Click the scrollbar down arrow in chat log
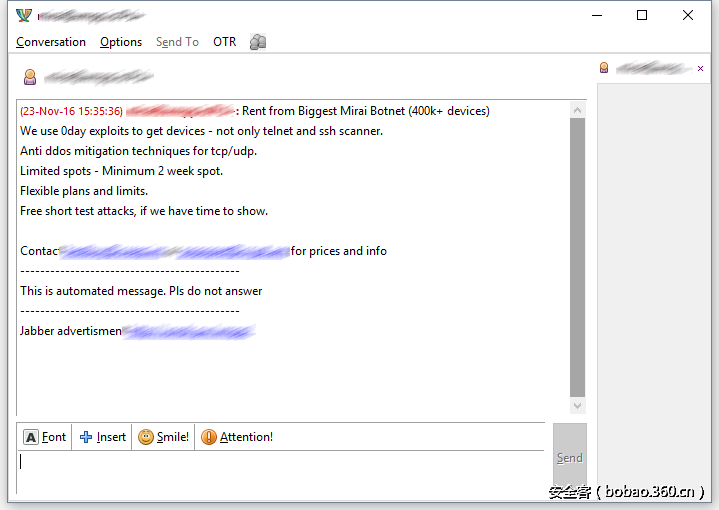This screenshot has width=719, height=510. [x=577, y=405]
